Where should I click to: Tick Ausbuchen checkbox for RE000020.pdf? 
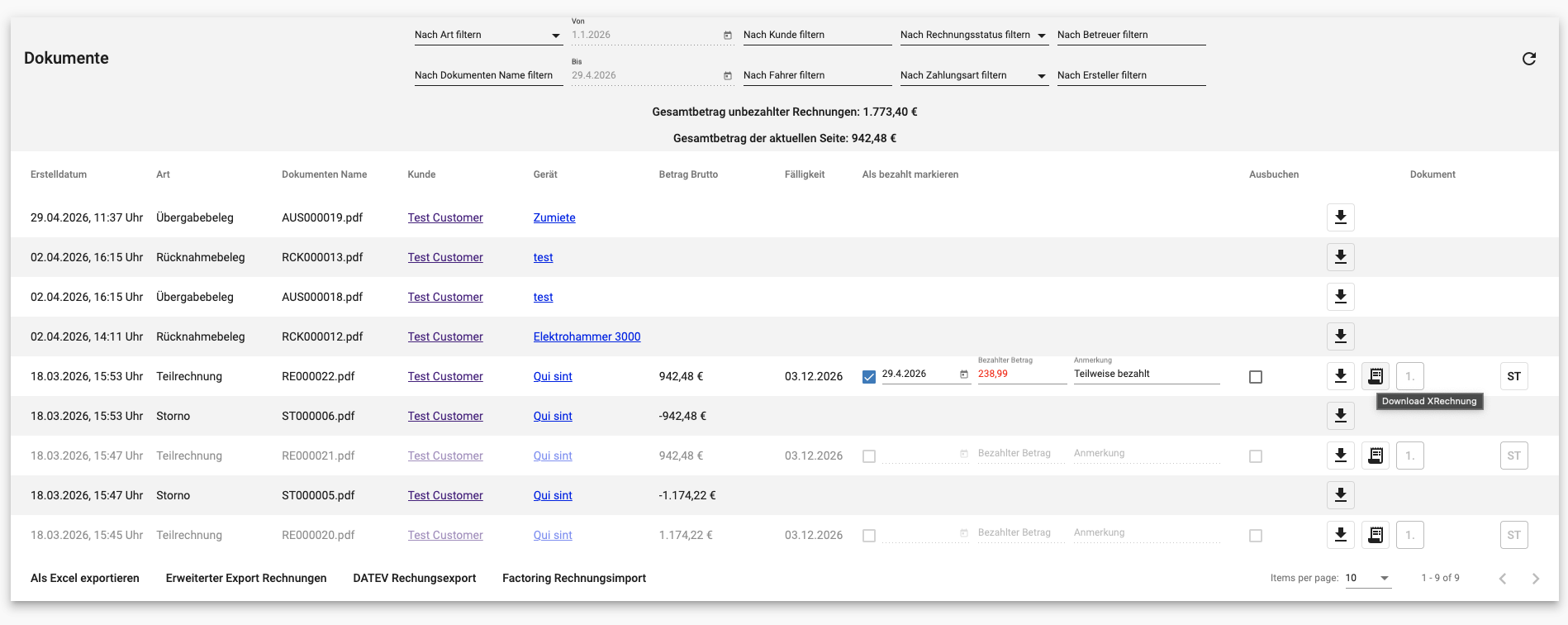point(1256,536)
